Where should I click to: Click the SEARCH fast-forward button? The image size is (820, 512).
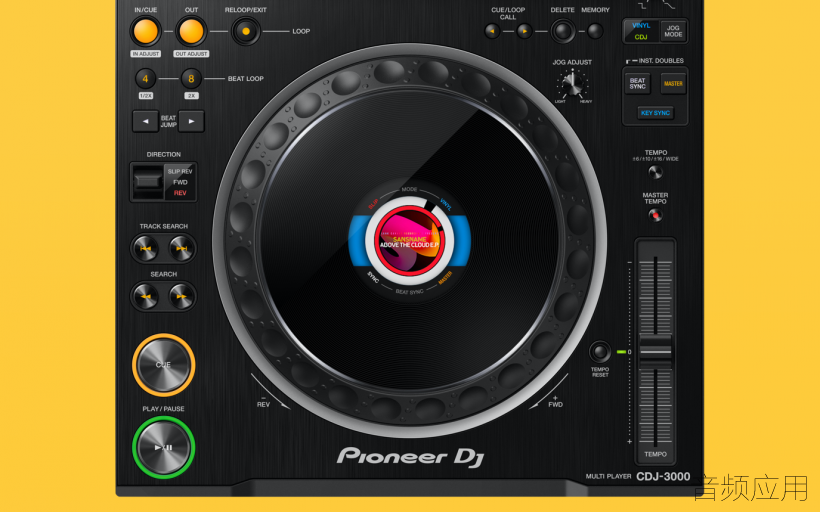point(181,297)
